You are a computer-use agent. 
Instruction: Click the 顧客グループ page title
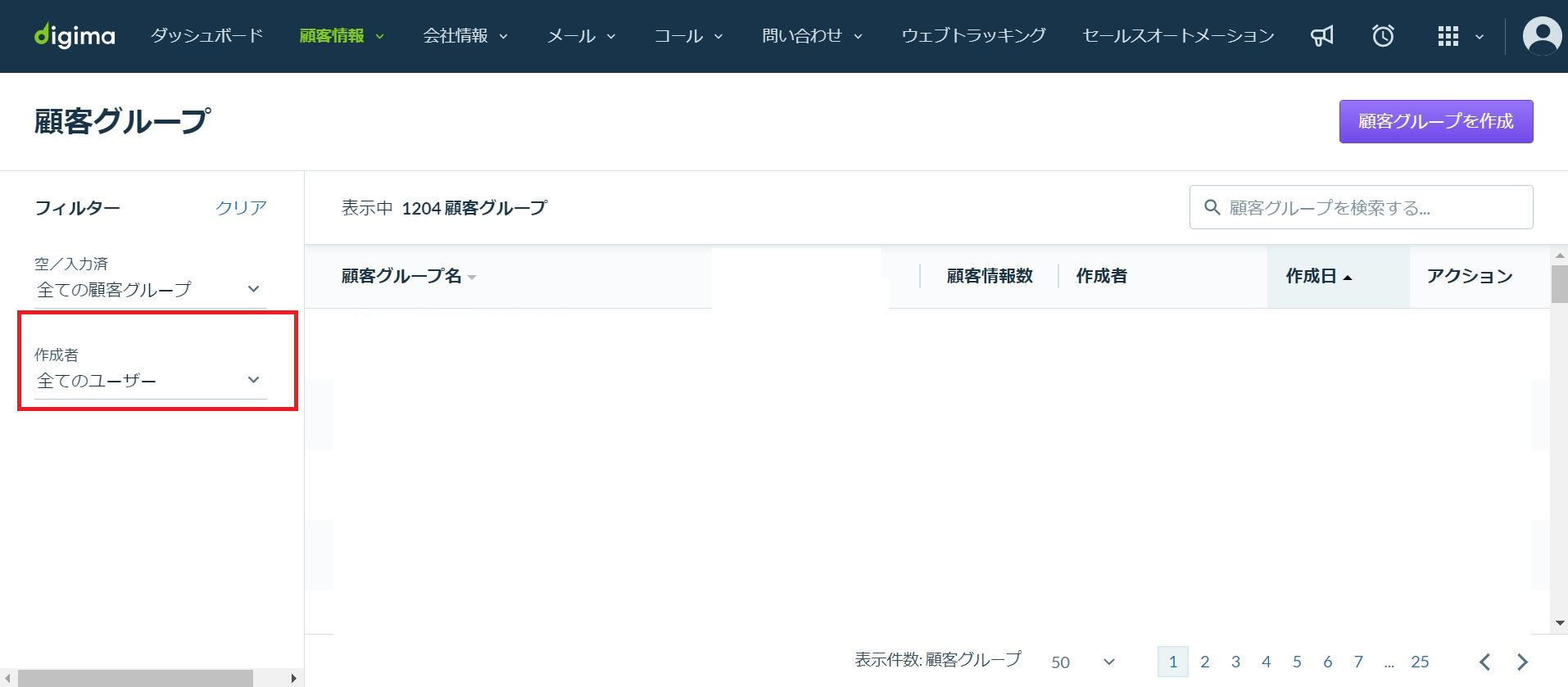122,121
